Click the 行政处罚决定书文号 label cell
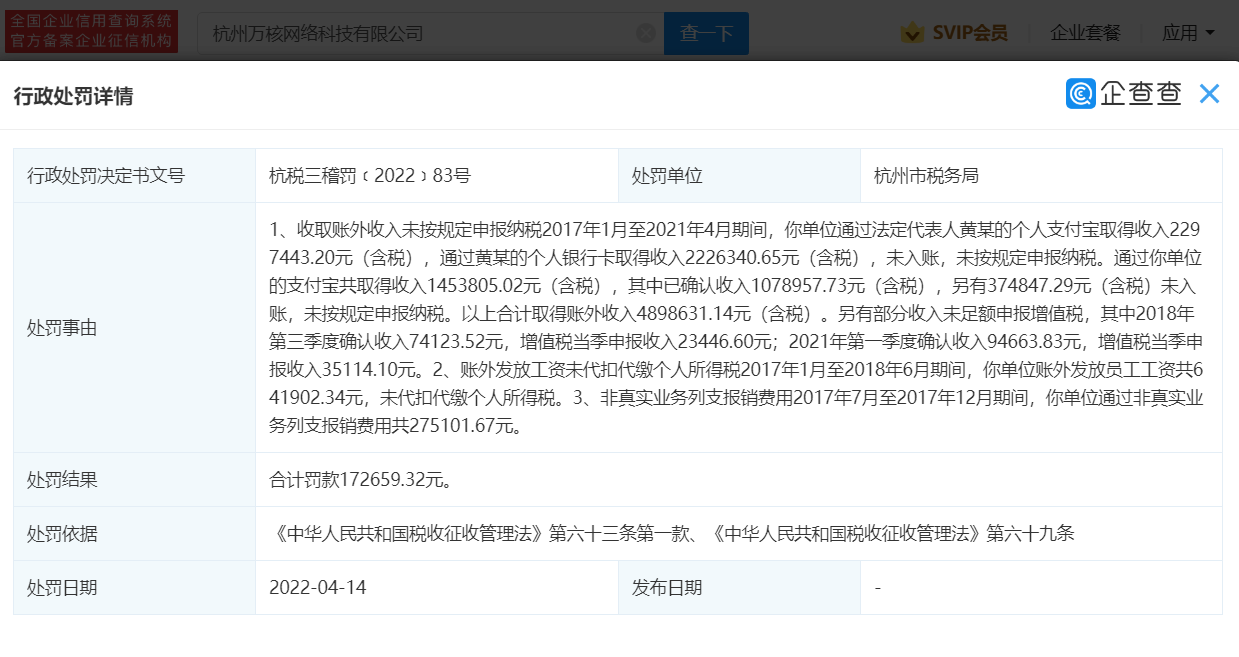Image resolution: width=1239 pixels, height=657 pixels. tap(106, 176)
